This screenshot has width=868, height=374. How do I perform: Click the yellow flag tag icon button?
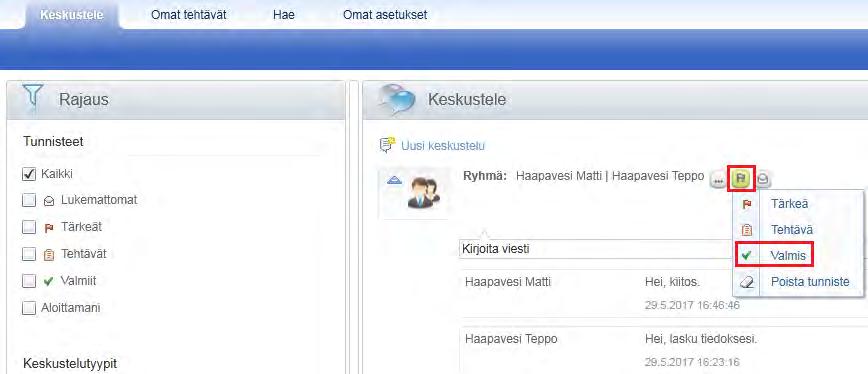click(741, 178)
